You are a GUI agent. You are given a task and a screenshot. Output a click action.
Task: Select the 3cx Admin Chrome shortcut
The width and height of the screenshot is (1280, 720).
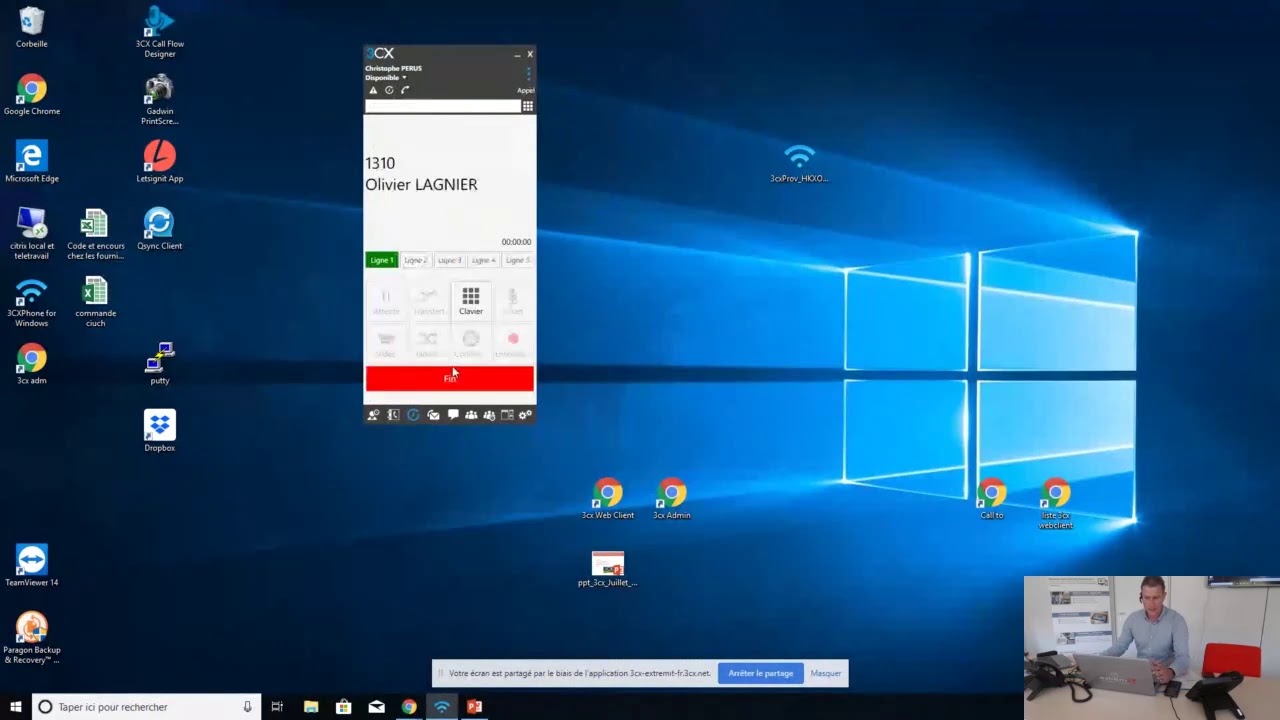(x=672, y=499)
